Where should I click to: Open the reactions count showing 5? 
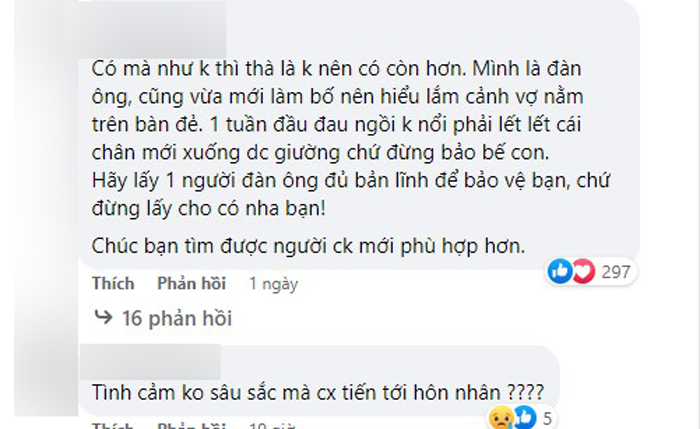pos(547,419)
